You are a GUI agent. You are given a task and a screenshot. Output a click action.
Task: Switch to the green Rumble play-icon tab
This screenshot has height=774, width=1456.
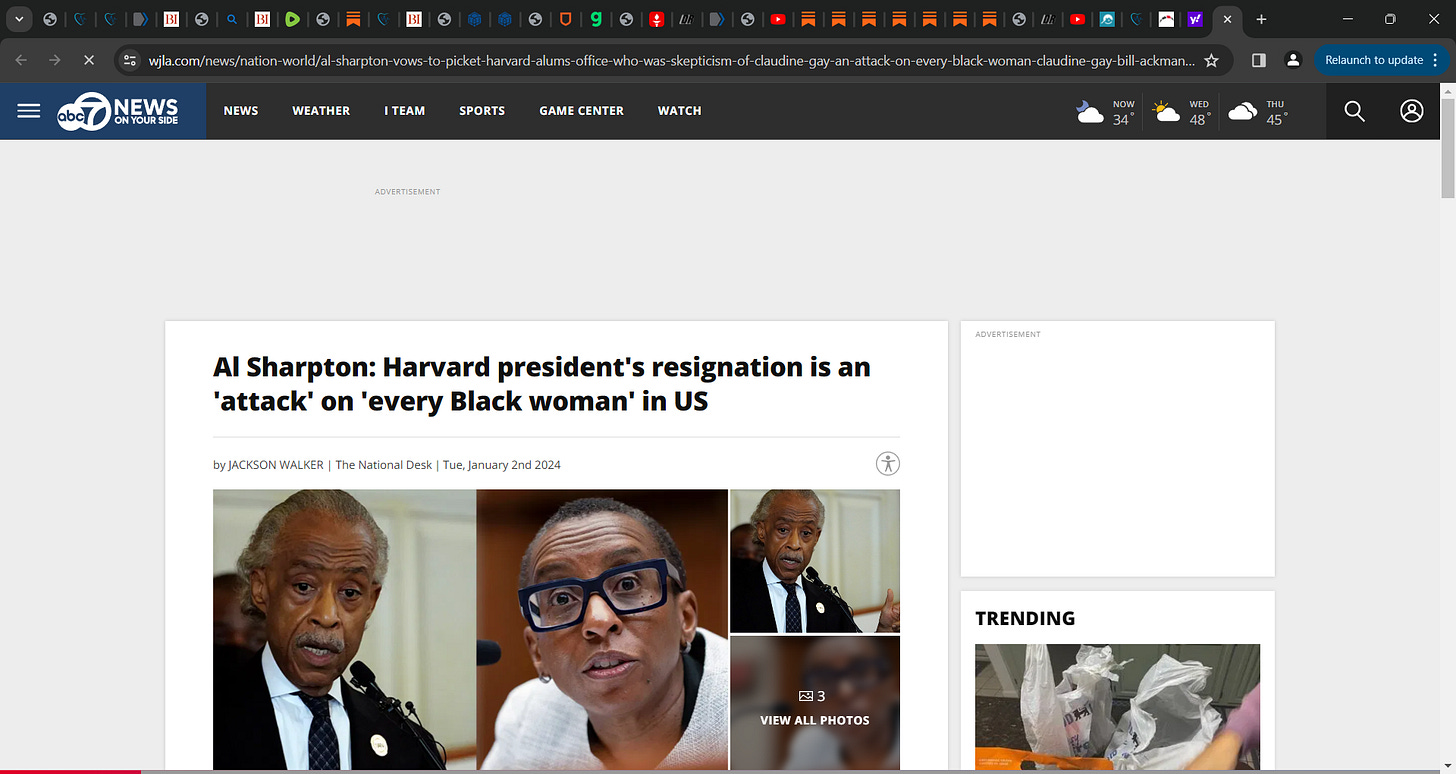[x=291, y=19]
